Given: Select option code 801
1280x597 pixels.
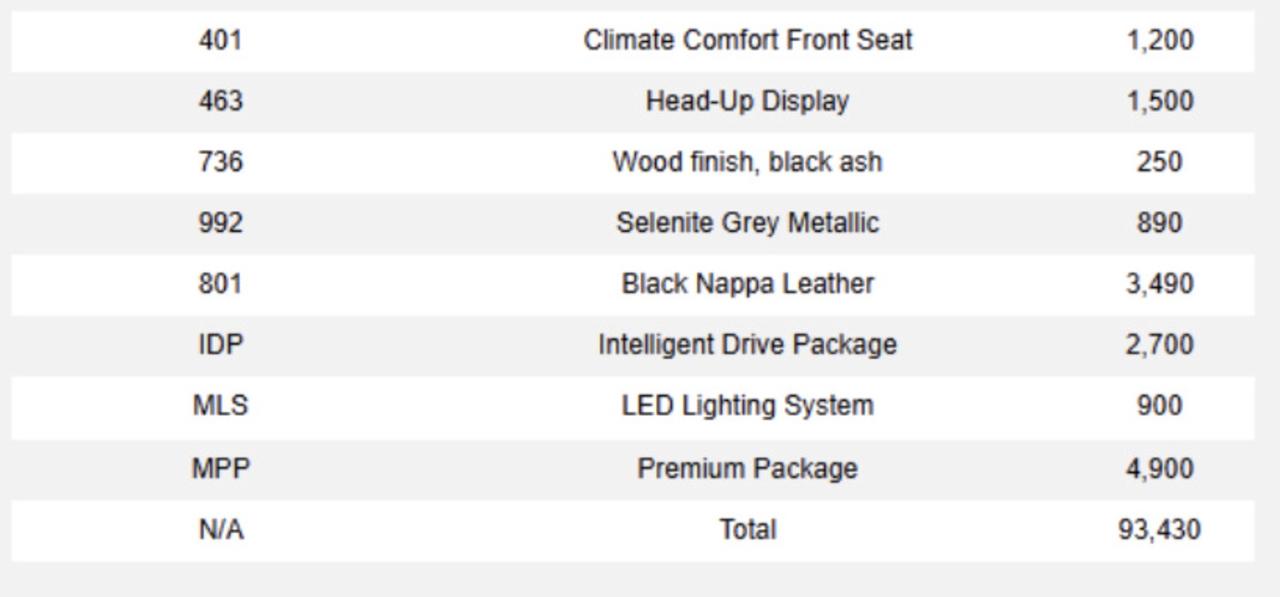Looking at the screenshot, I should pos(220,284).
